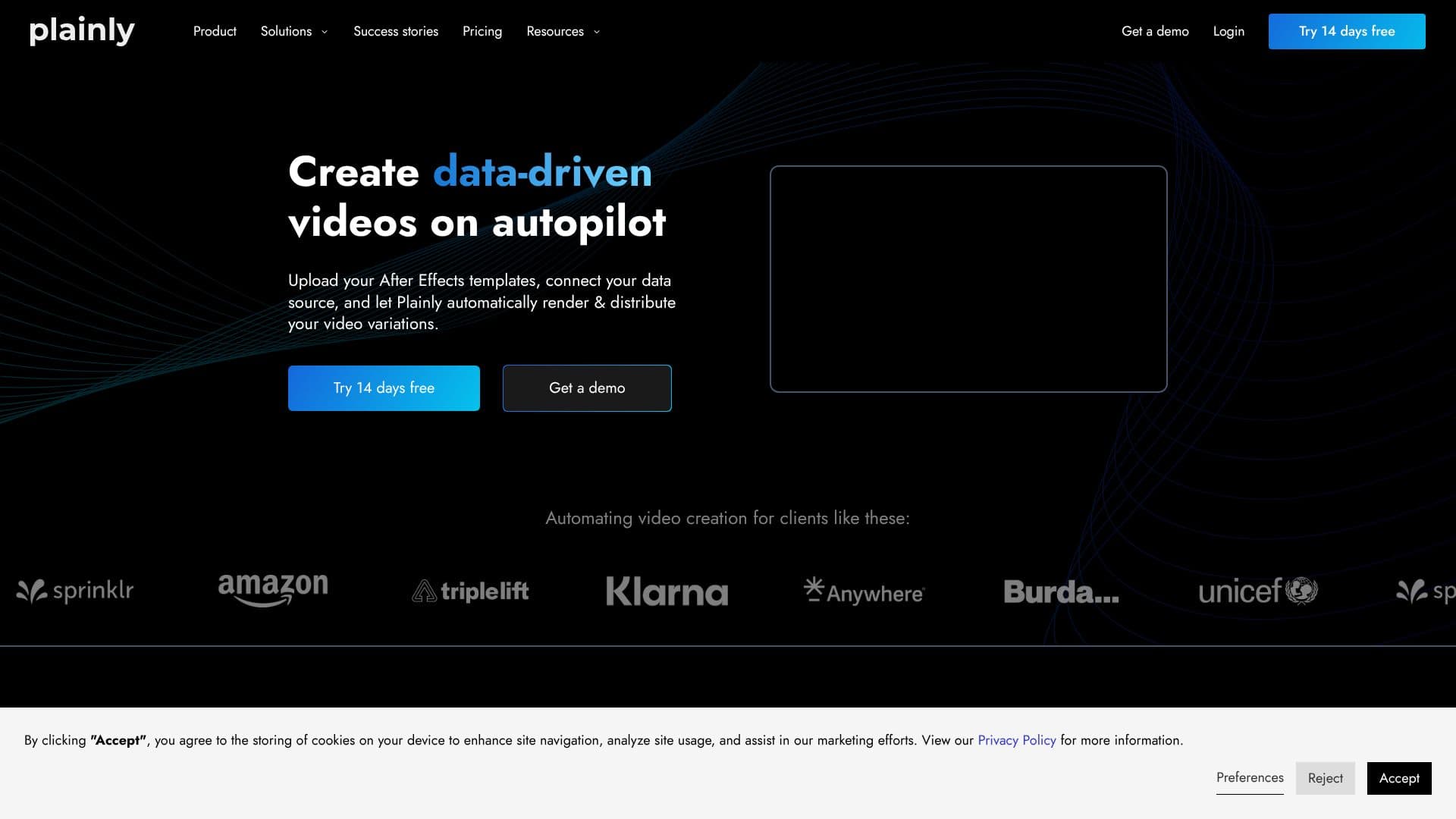Open the Product page
Viewport: 1456px width, 819px height.
point(215,31)
